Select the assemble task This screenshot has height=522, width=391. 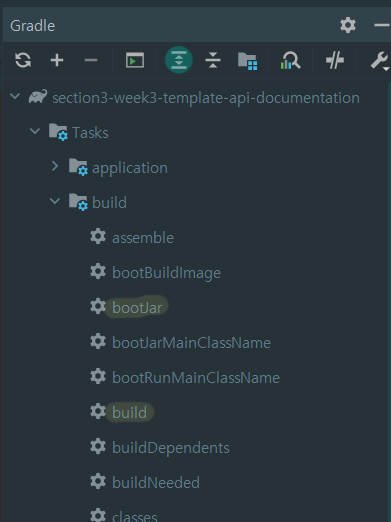click(x=143, y=237)
